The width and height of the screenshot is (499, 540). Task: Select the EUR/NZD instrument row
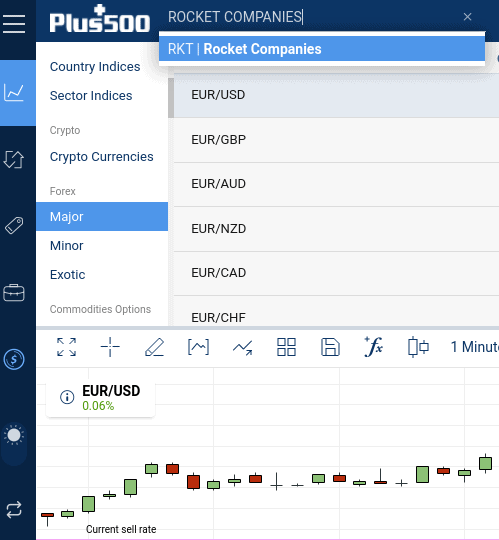pos(336,229)
